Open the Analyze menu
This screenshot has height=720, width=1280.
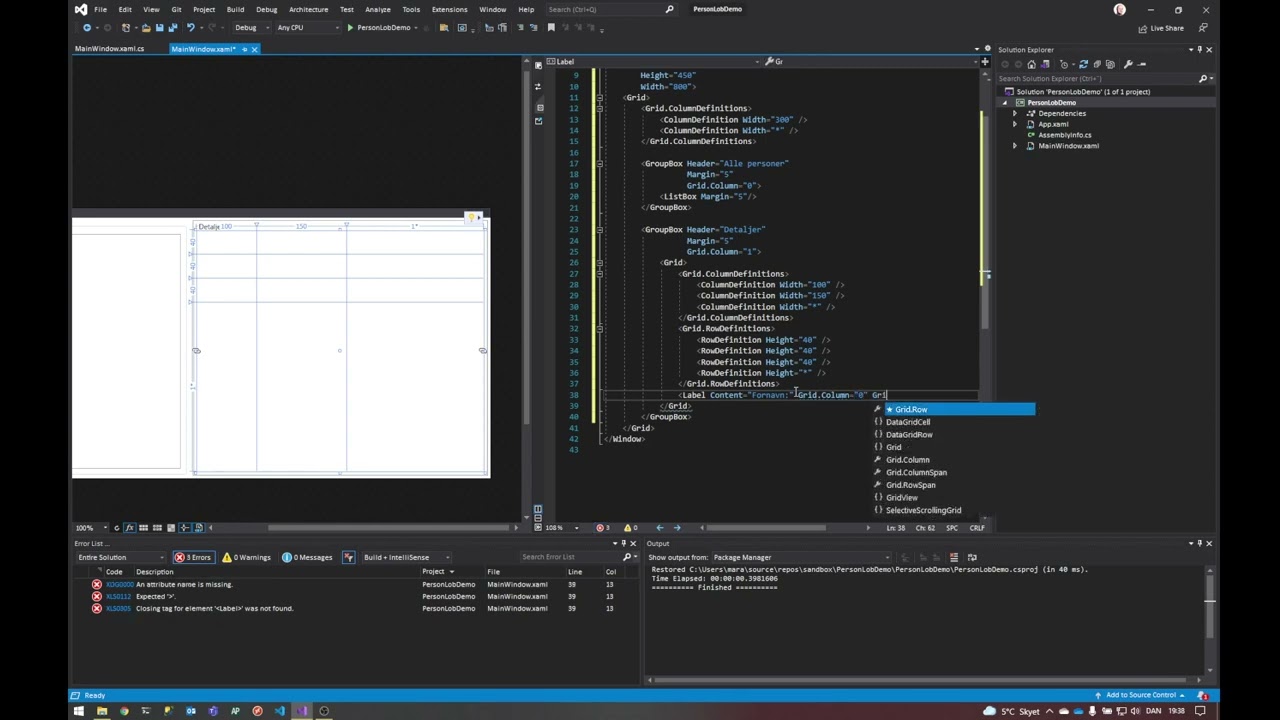(x=378, y=9)
